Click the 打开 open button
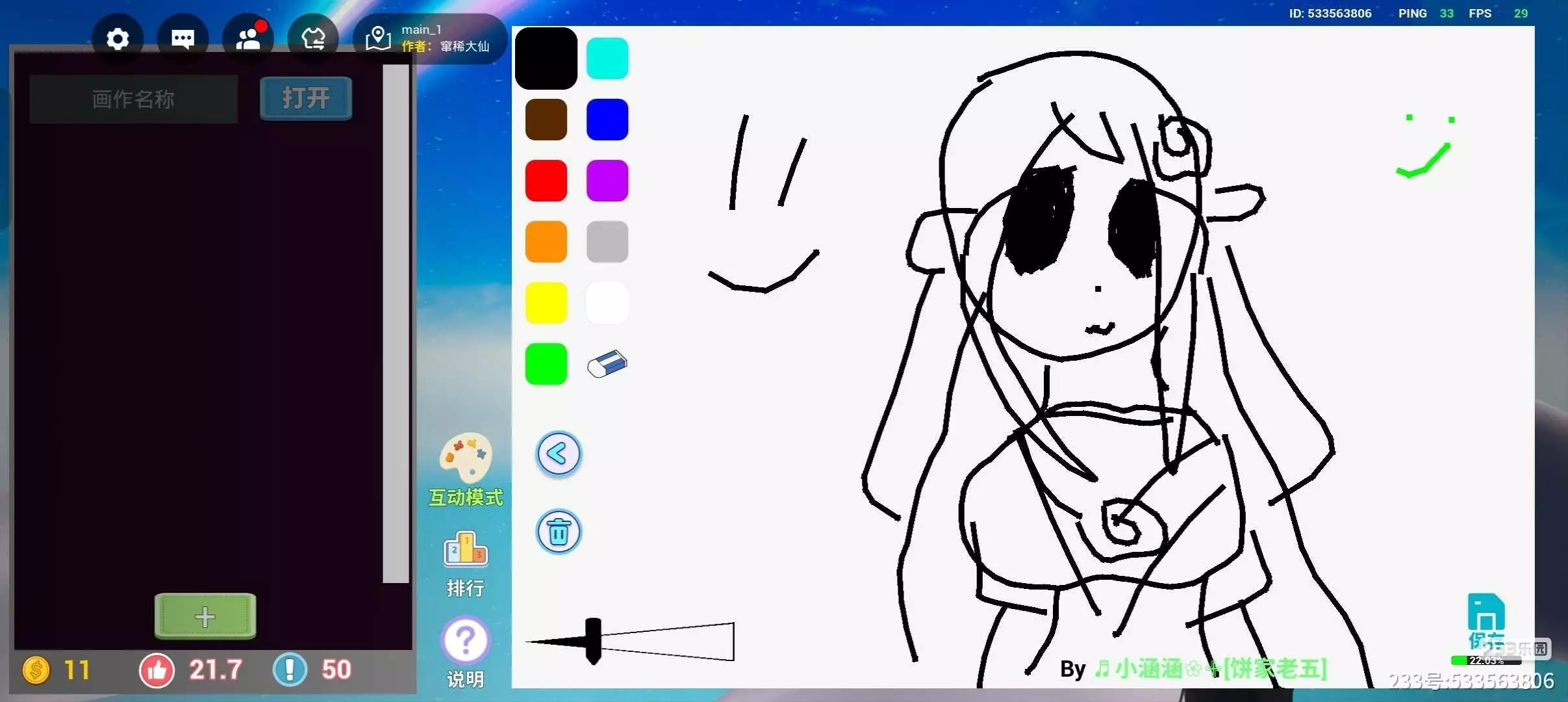 coord(306,99)
